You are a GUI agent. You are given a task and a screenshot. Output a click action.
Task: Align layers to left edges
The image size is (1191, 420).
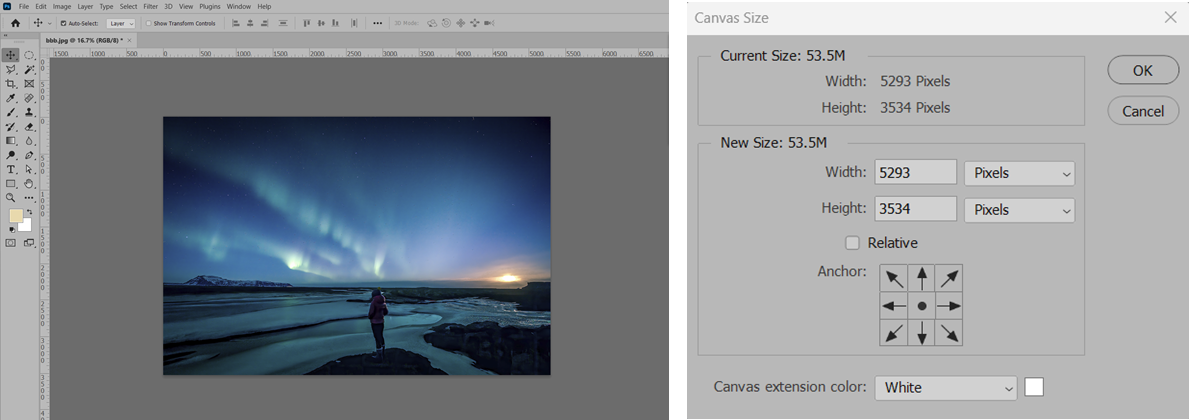click(235, 23)
